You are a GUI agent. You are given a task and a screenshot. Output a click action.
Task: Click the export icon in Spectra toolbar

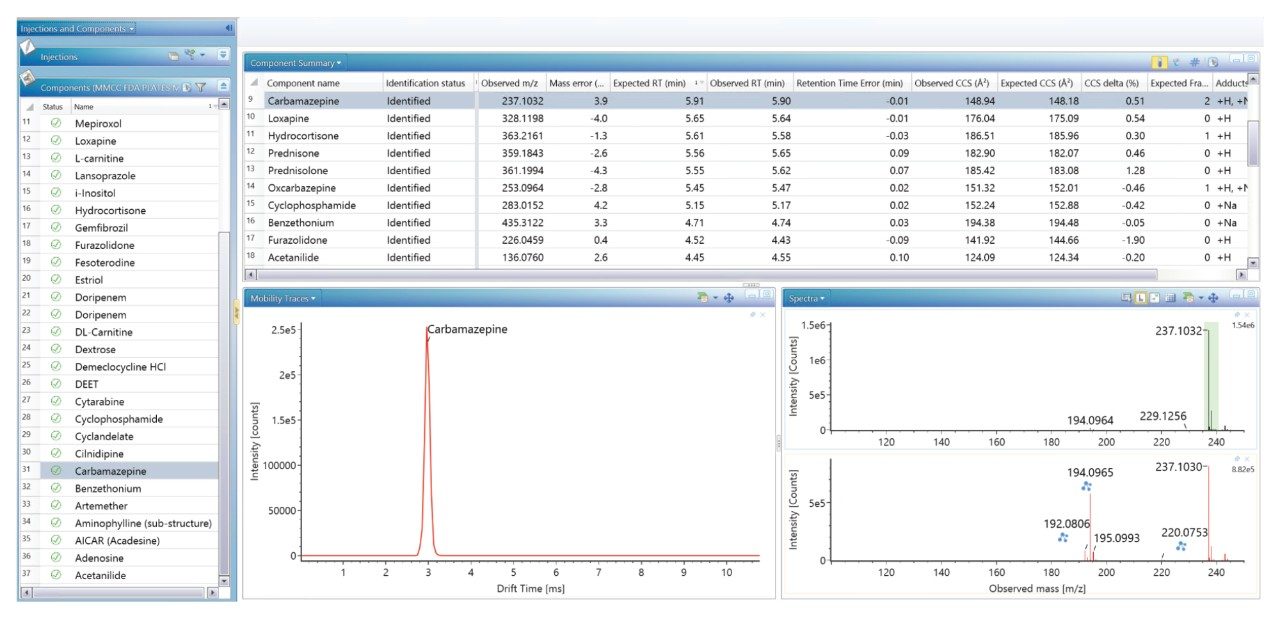pos(1186,298)
